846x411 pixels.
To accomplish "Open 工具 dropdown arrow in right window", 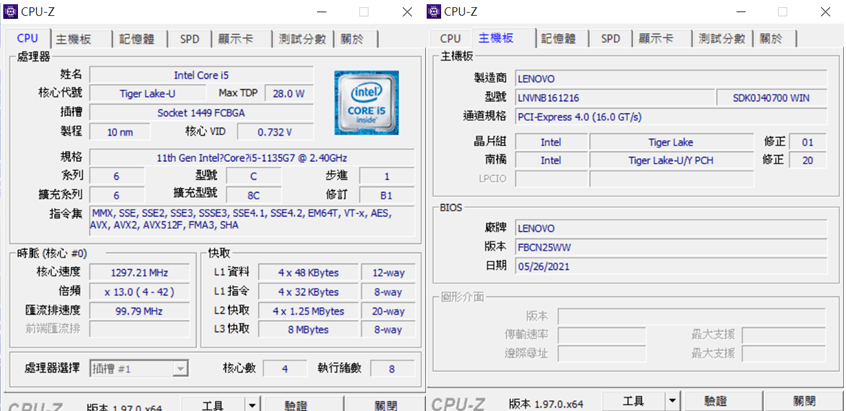I will pyautogui.click(x=672, y=401).
